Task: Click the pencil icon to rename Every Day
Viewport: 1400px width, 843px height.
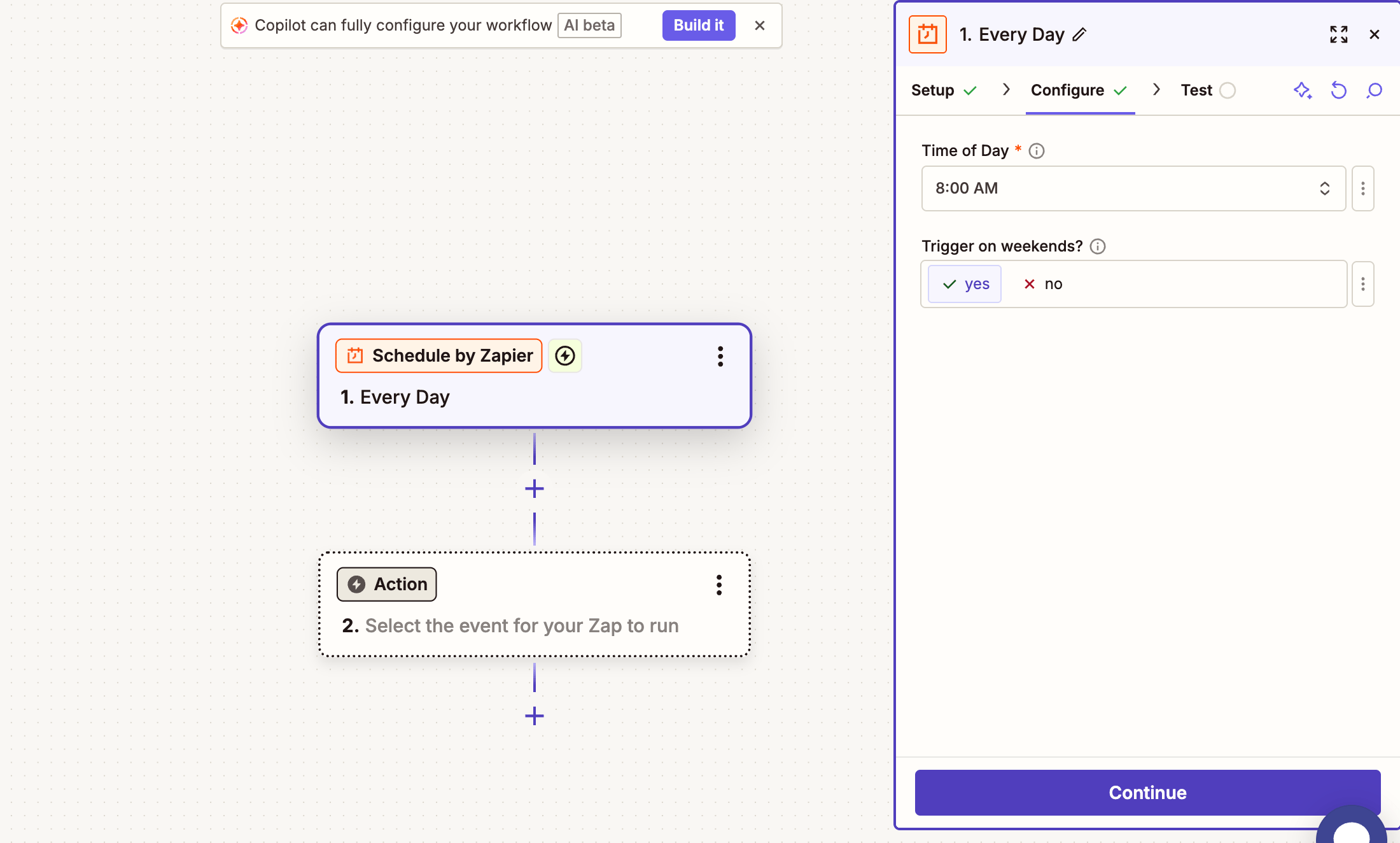Action: [1079, 34]
